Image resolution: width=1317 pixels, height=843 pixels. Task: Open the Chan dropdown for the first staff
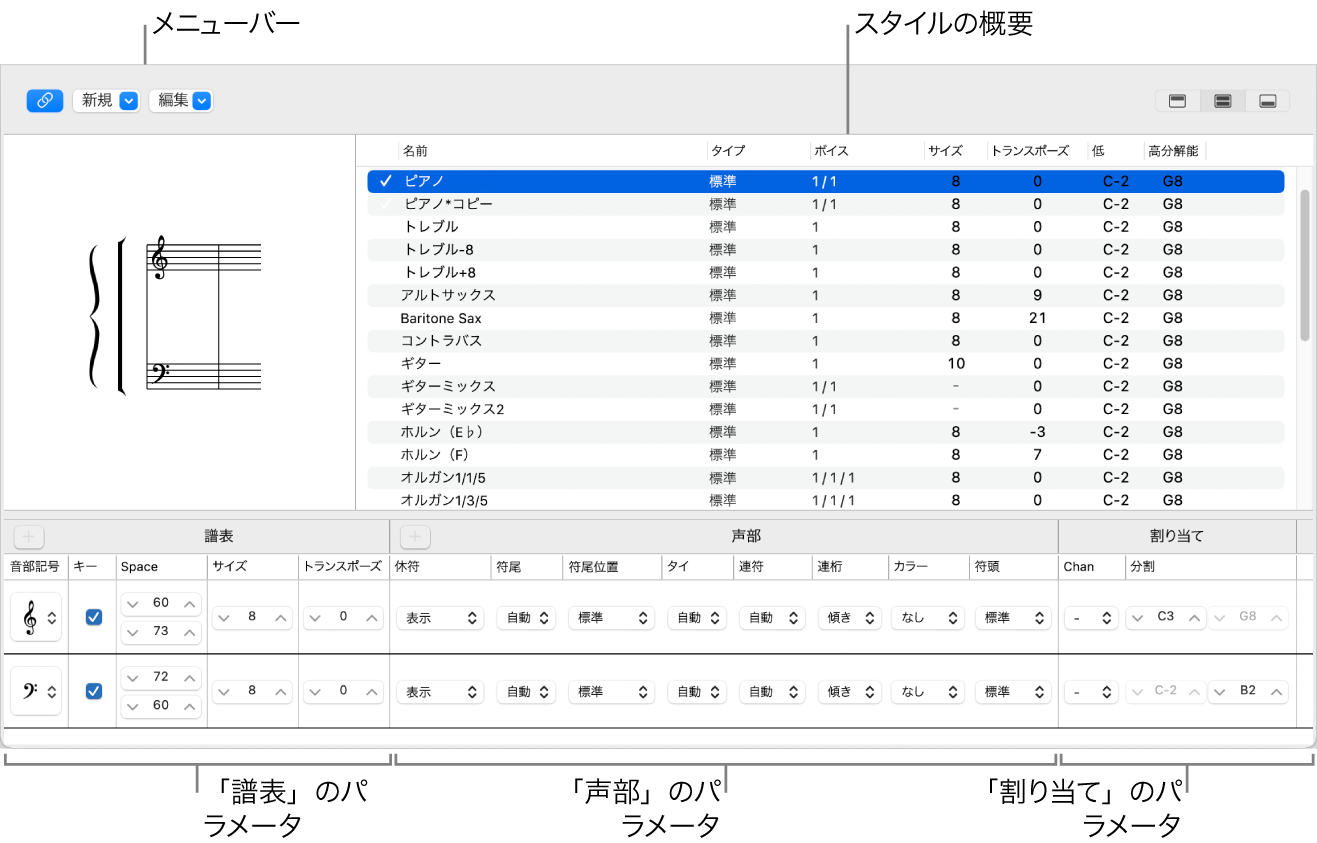coord(1091,617)
